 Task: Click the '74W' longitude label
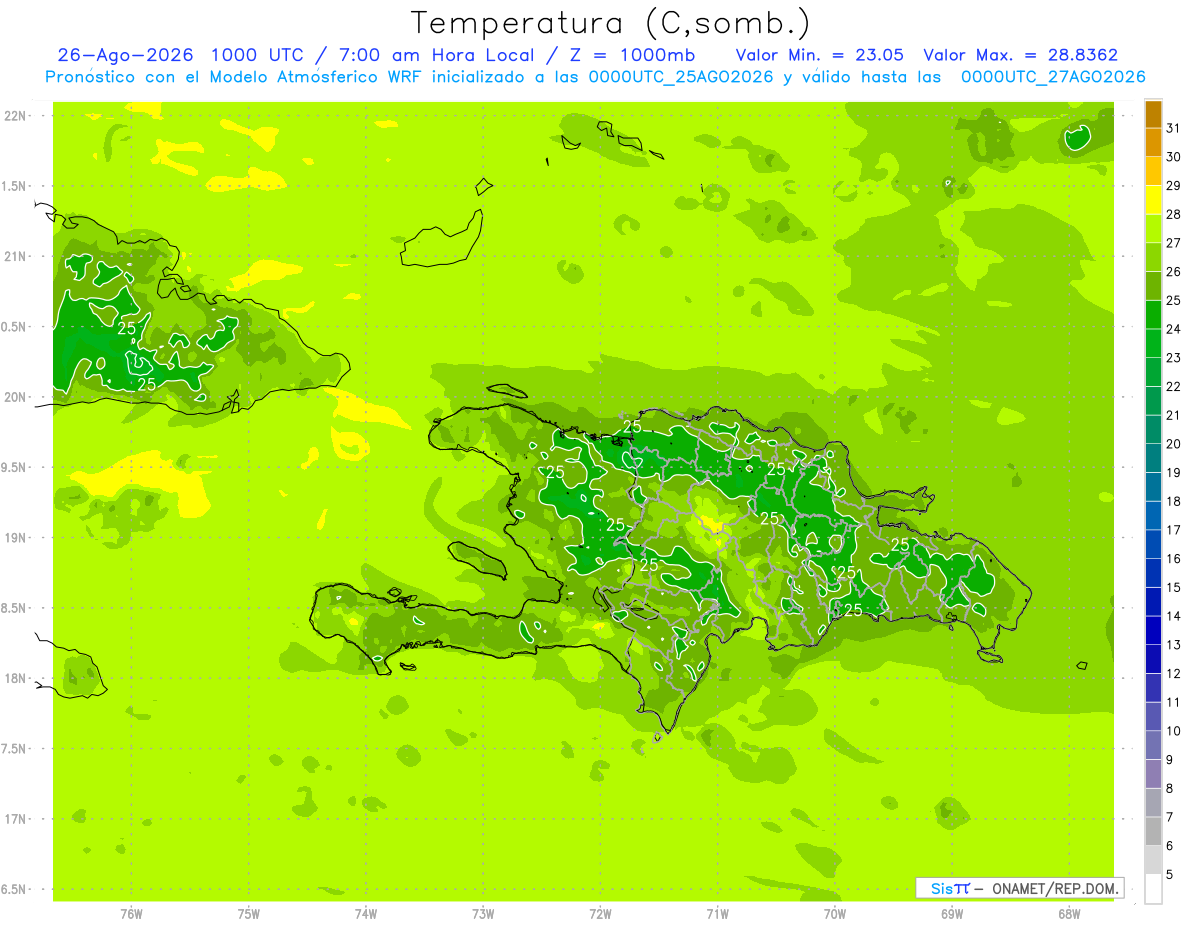(x=365, y=914)
